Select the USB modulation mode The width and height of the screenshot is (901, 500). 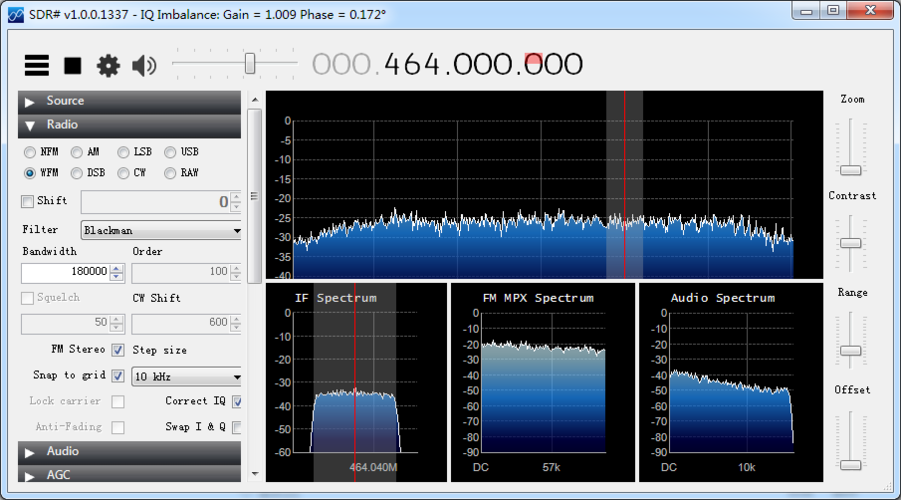(x=170, y=152)
